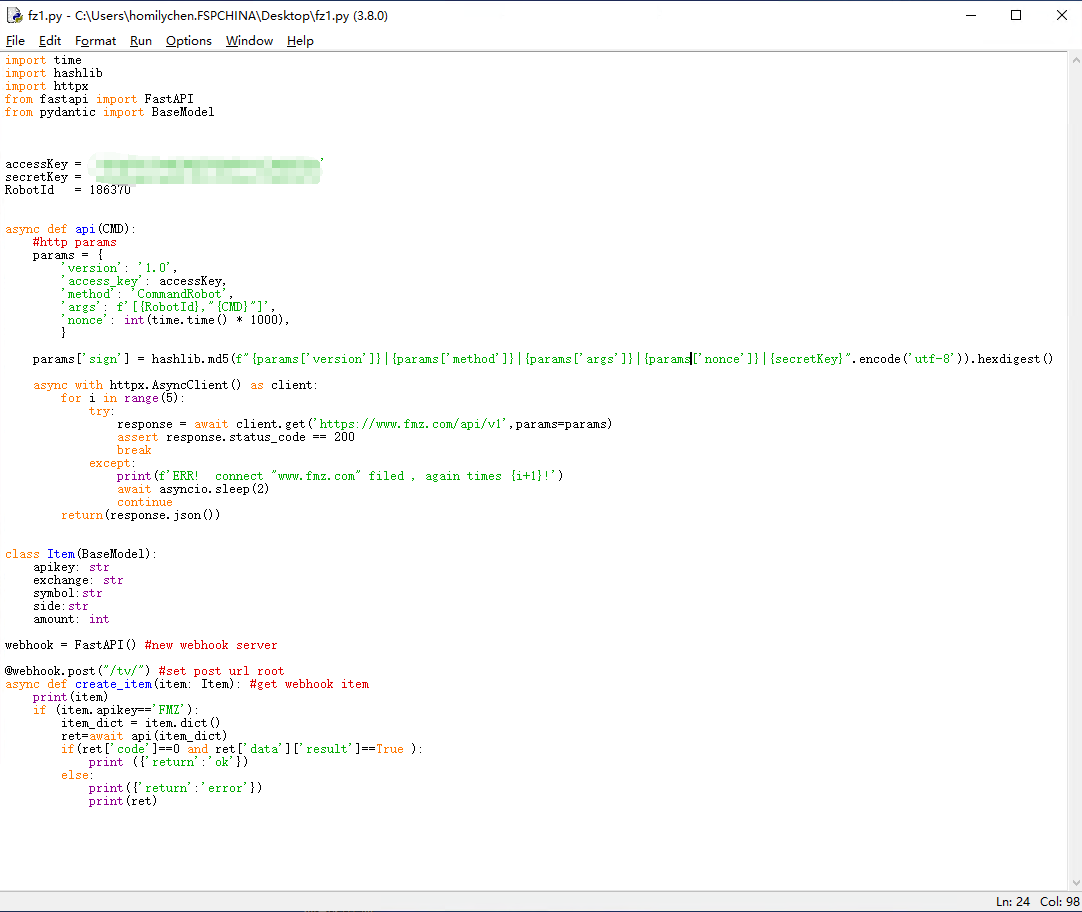
Task: Maximize the fz1.py IDLE window
Action: pyautogui.click(x=1016, y=15)
